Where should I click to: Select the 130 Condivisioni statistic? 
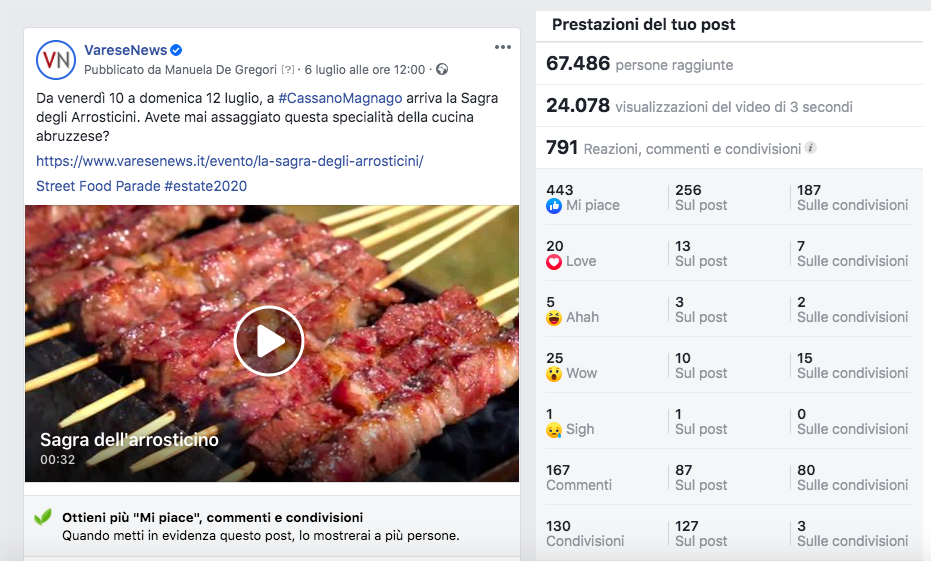(585, 533)
